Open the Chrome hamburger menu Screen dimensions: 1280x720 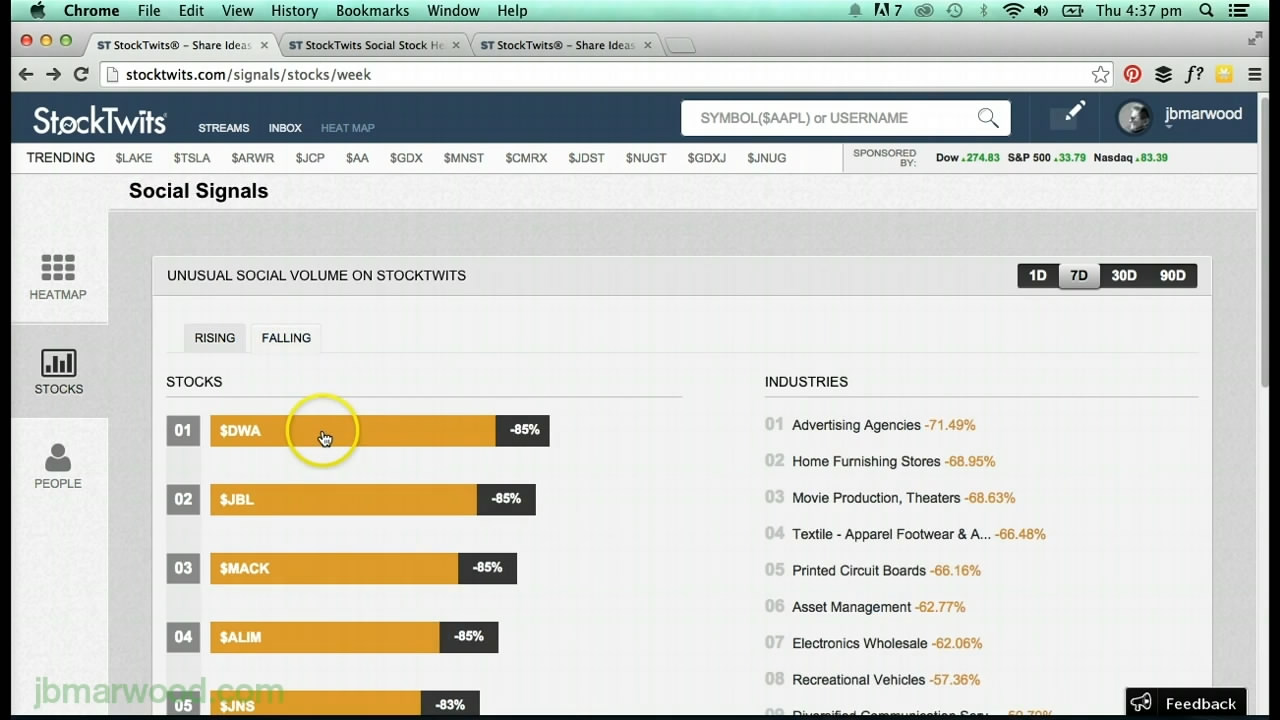(1256, 74)
